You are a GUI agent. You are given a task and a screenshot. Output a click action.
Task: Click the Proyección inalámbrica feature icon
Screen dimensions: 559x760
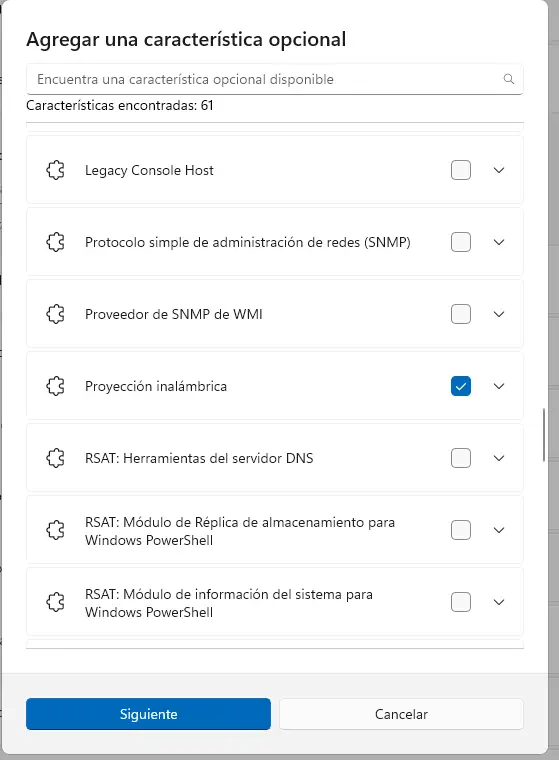tap(56, 386)
